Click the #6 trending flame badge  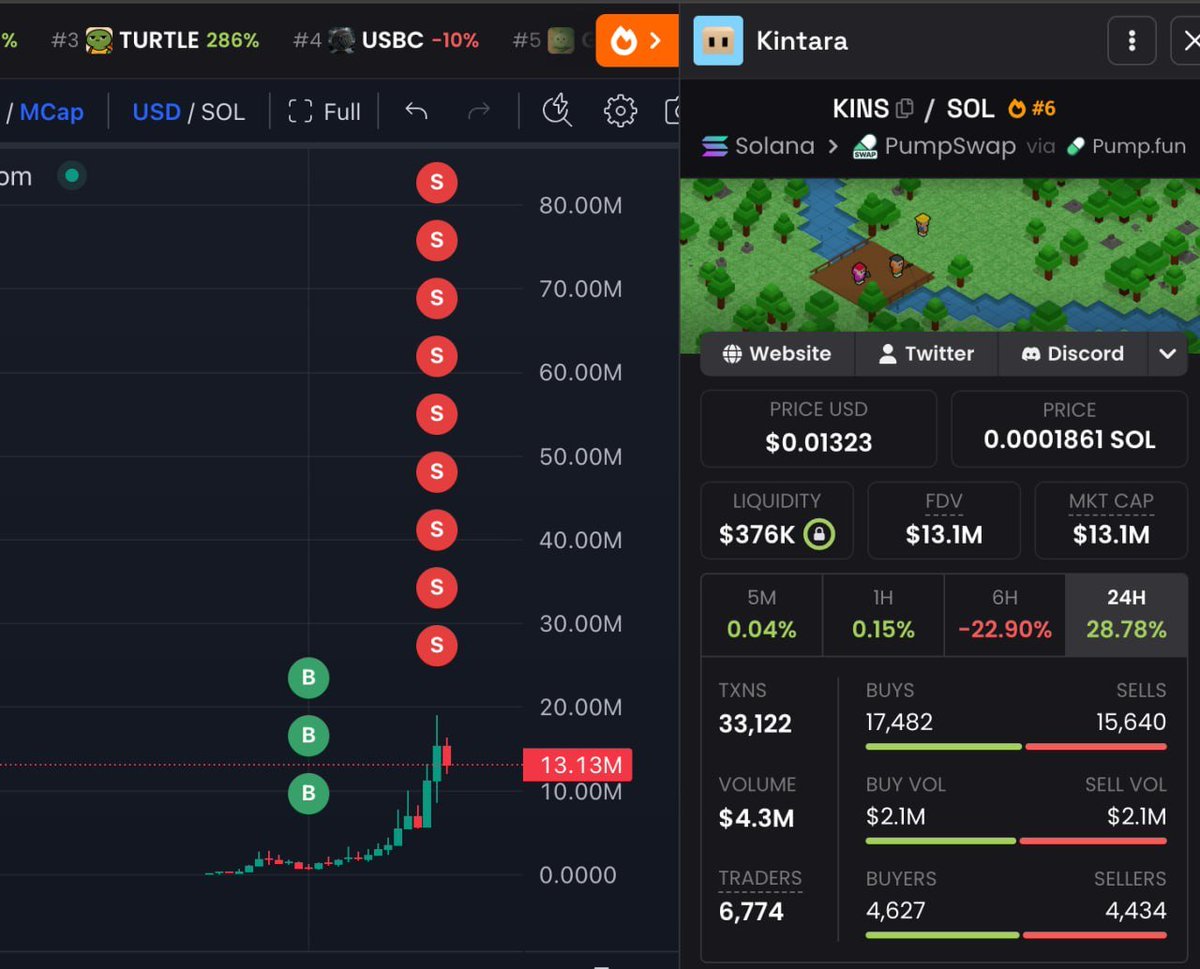(1031, 108)
